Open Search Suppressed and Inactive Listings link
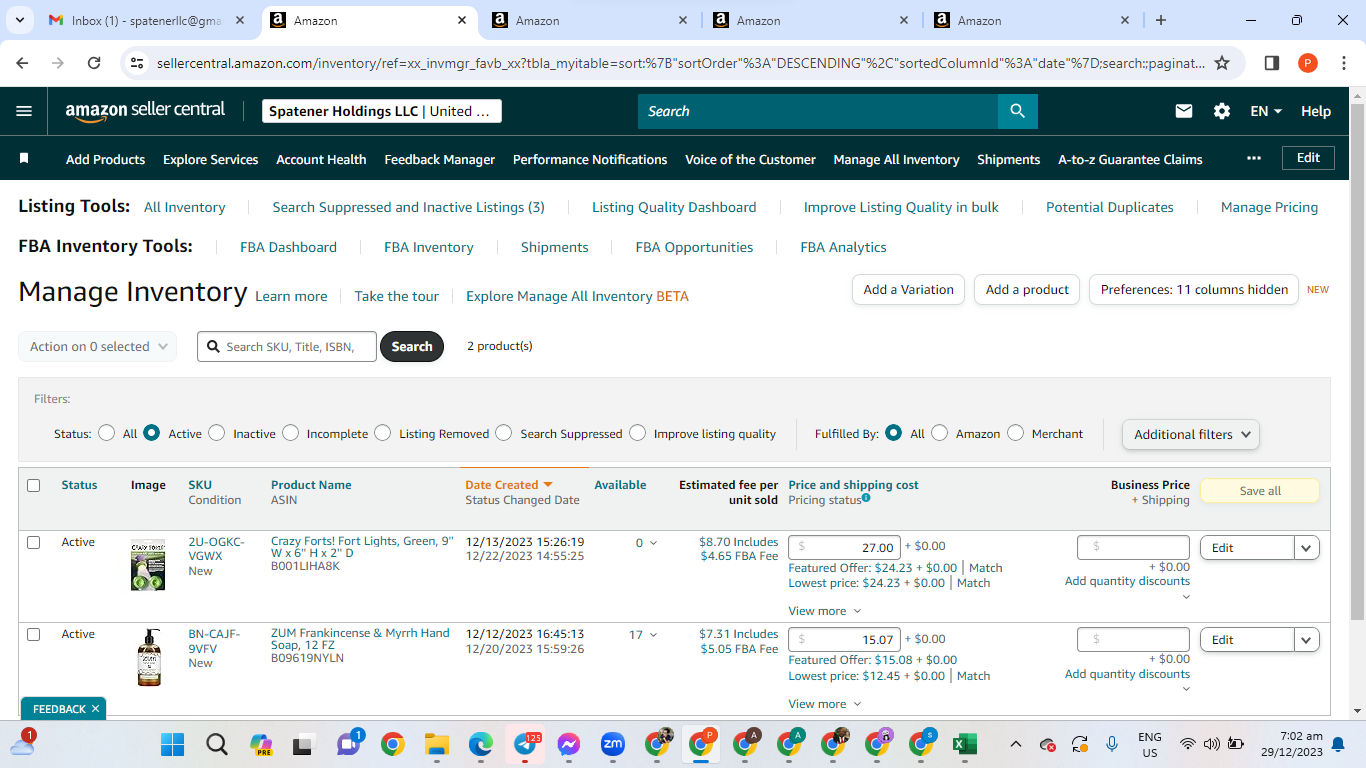This screenshot has width=1366, height=768. (409, 207)
